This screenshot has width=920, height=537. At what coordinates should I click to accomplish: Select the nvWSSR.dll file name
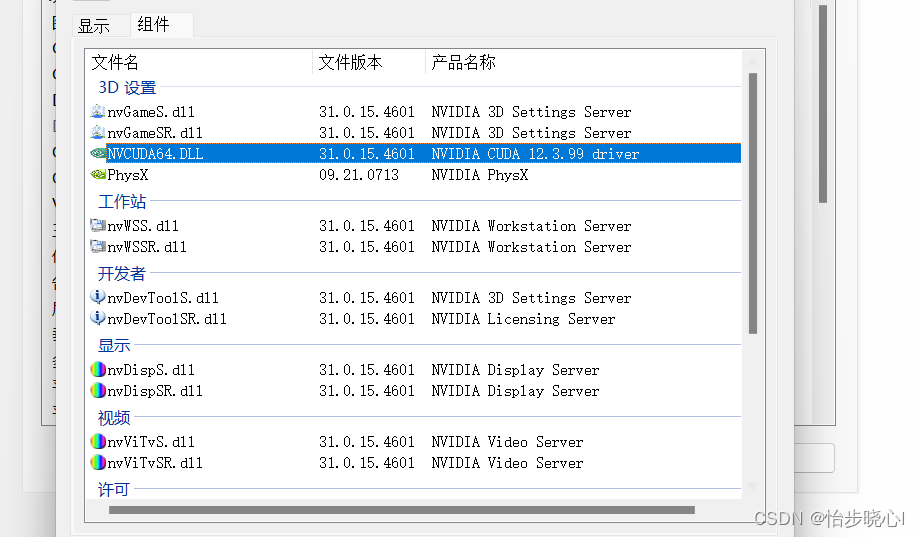[147, 247]
